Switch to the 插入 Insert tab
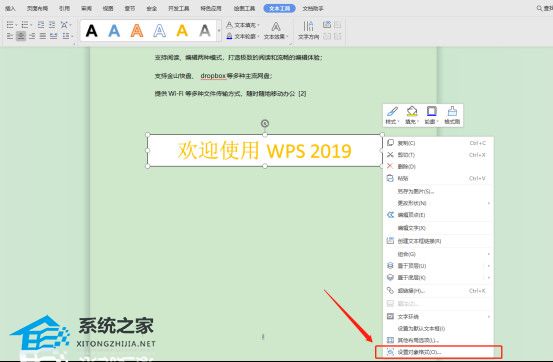The height and width of the screenshot is (362, 553). [10, 8]
